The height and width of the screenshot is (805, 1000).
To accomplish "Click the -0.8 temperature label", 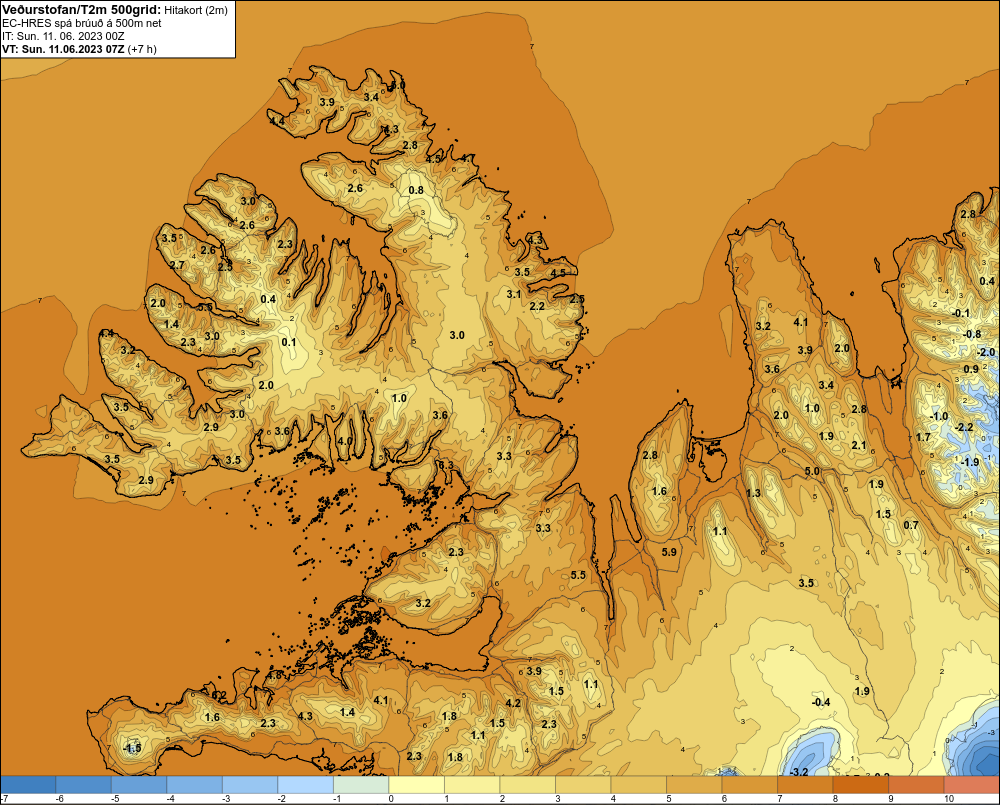I will click(x=971, y=334).
